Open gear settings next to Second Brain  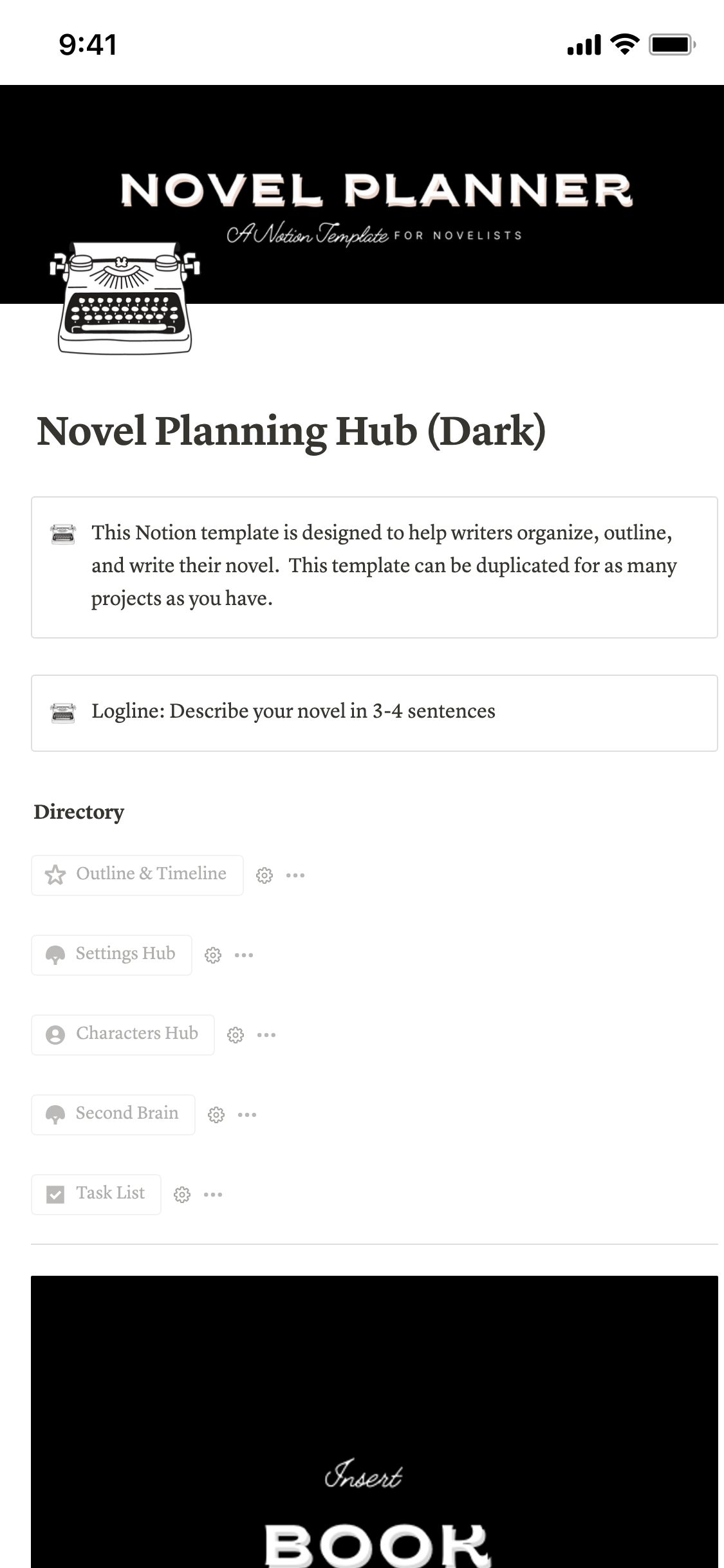click(216, 1115)
